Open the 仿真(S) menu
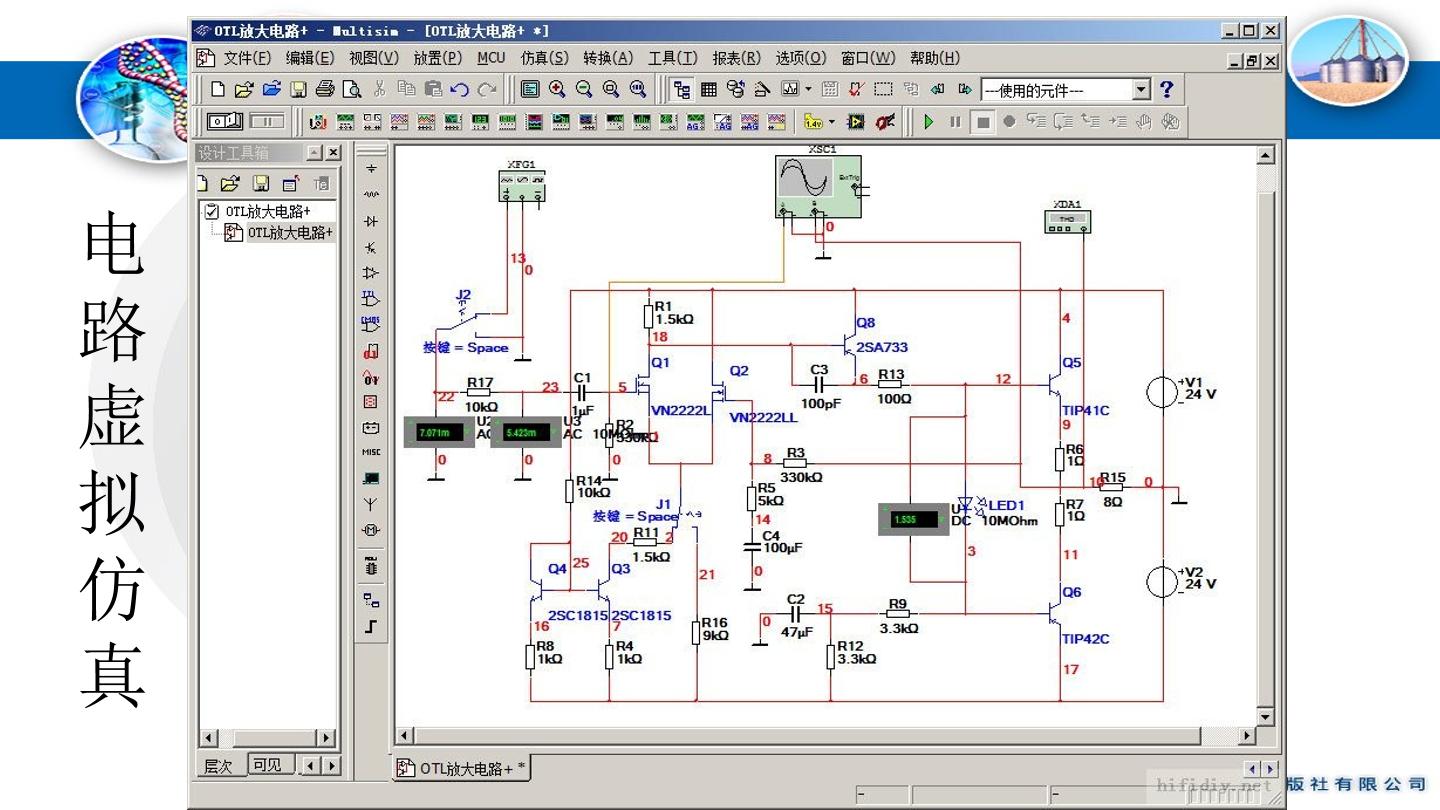Image resolution: width=1440 pixels, height=810 pixels. coord(544,58)
